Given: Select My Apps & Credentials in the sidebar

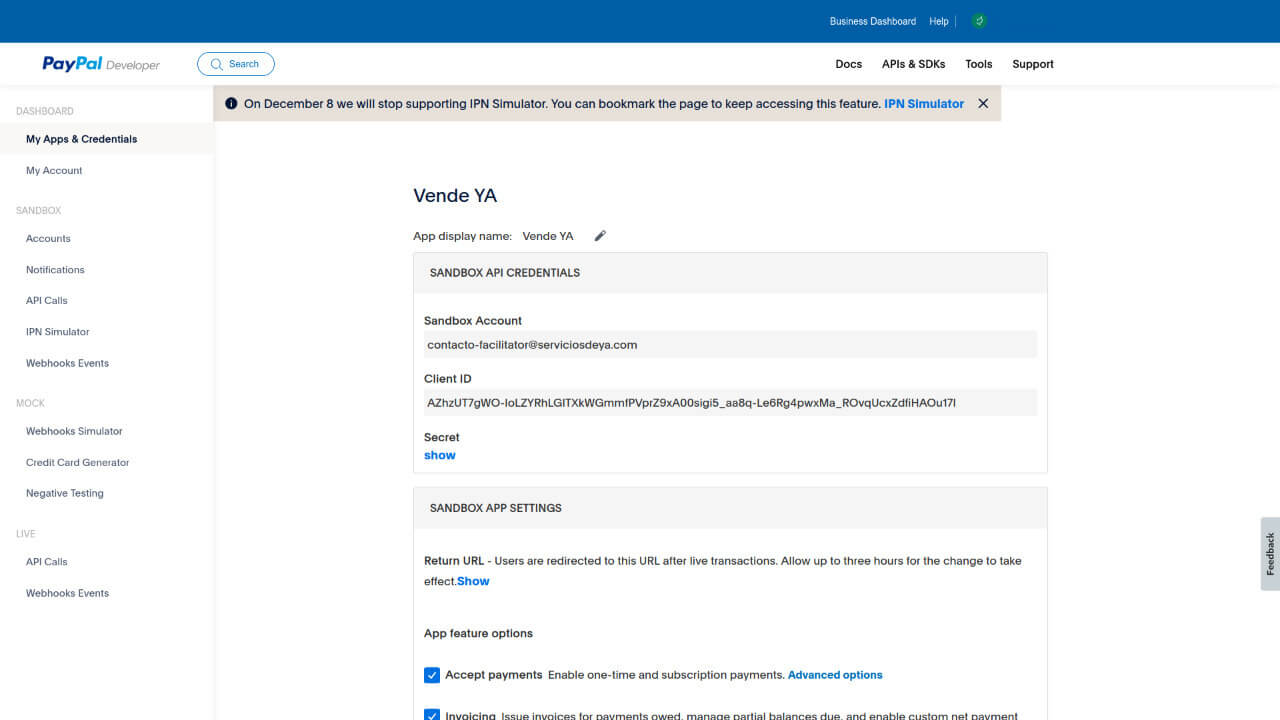Looking at the screenshot, I should click(107, 139).
